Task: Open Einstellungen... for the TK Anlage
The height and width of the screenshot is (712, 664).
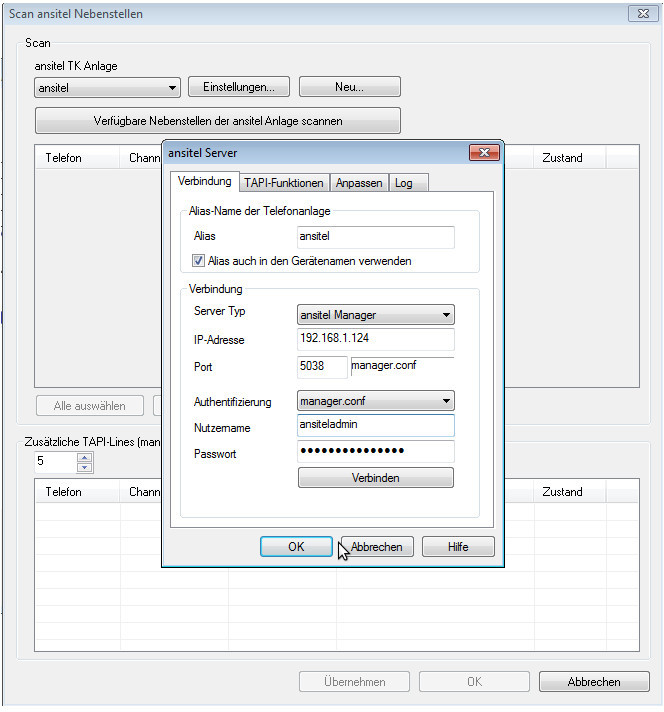Action: 239,88
